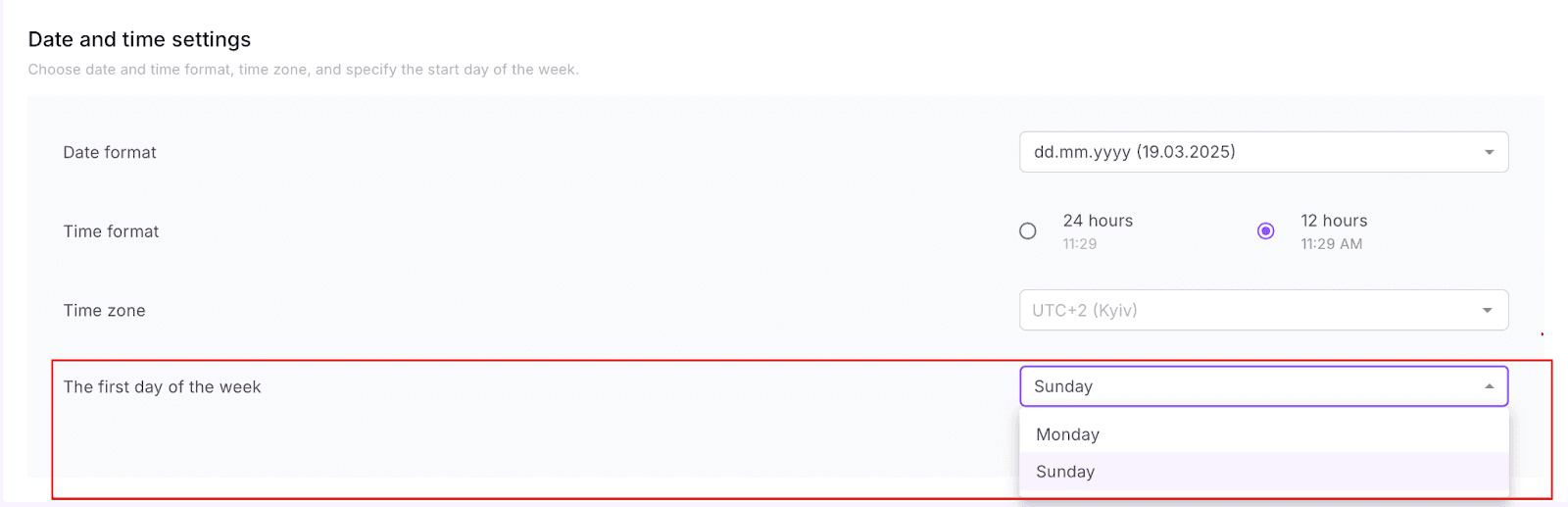
Task: Select the 12 hours radio button
Action: [x=1265, y=231]
